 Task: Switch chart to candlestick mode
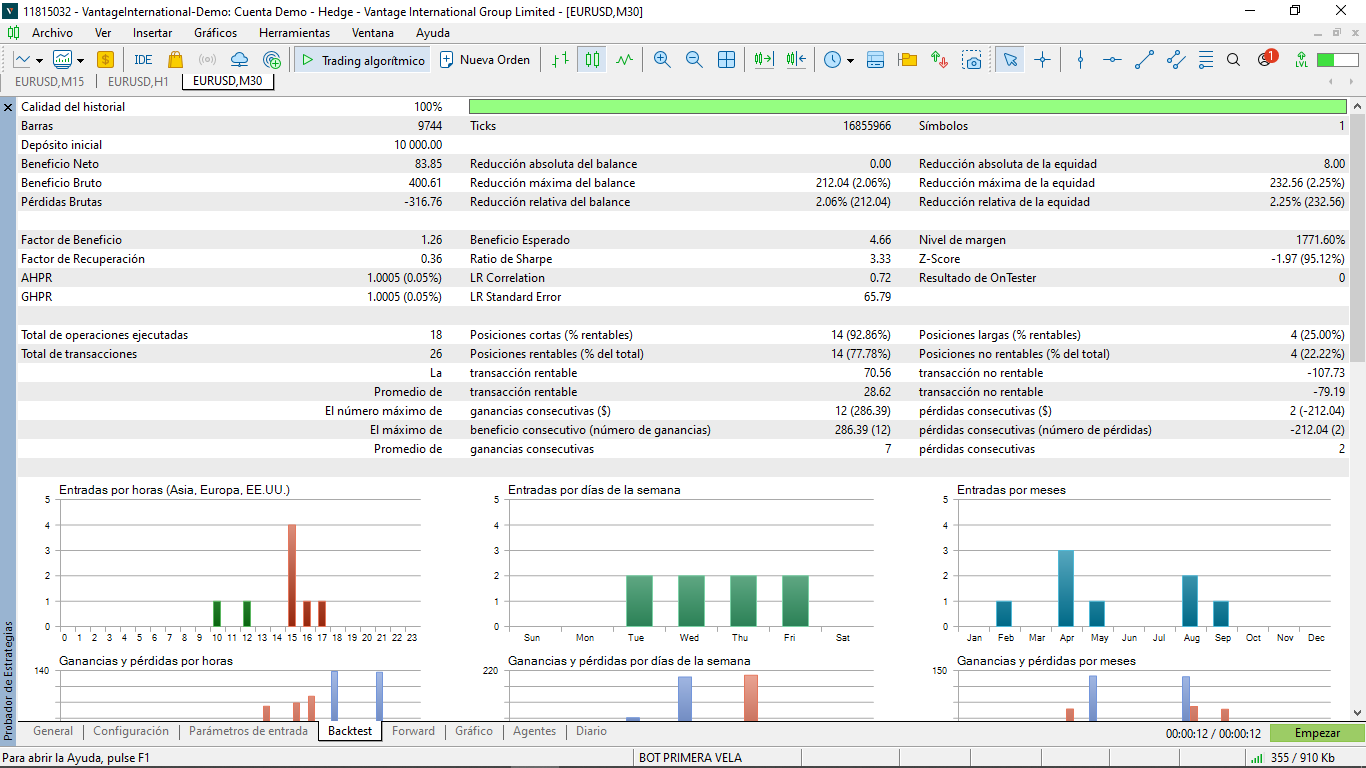593,60
